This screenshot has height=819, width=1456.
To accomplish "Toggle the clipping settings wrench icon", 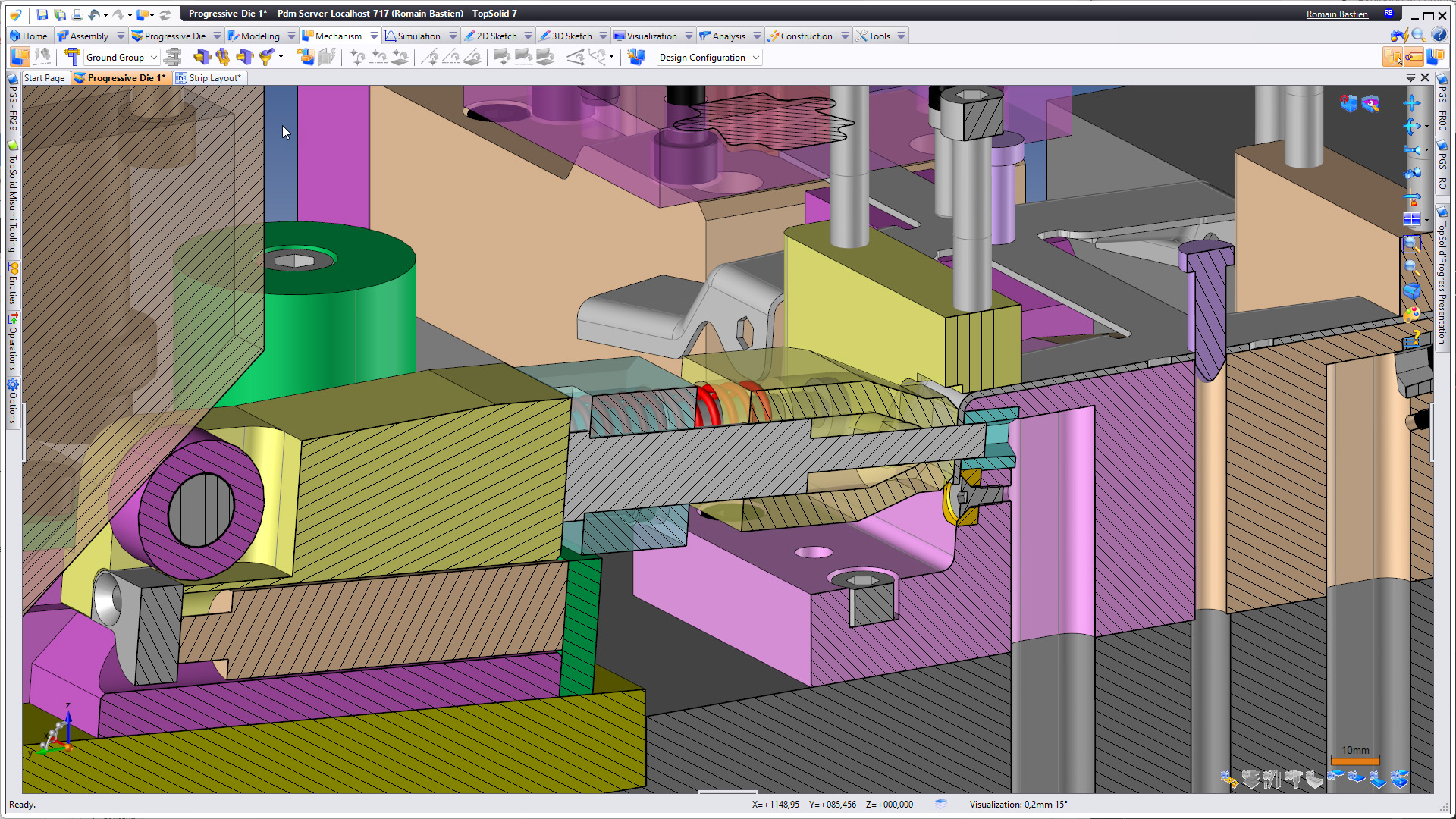I will 1370,104.
